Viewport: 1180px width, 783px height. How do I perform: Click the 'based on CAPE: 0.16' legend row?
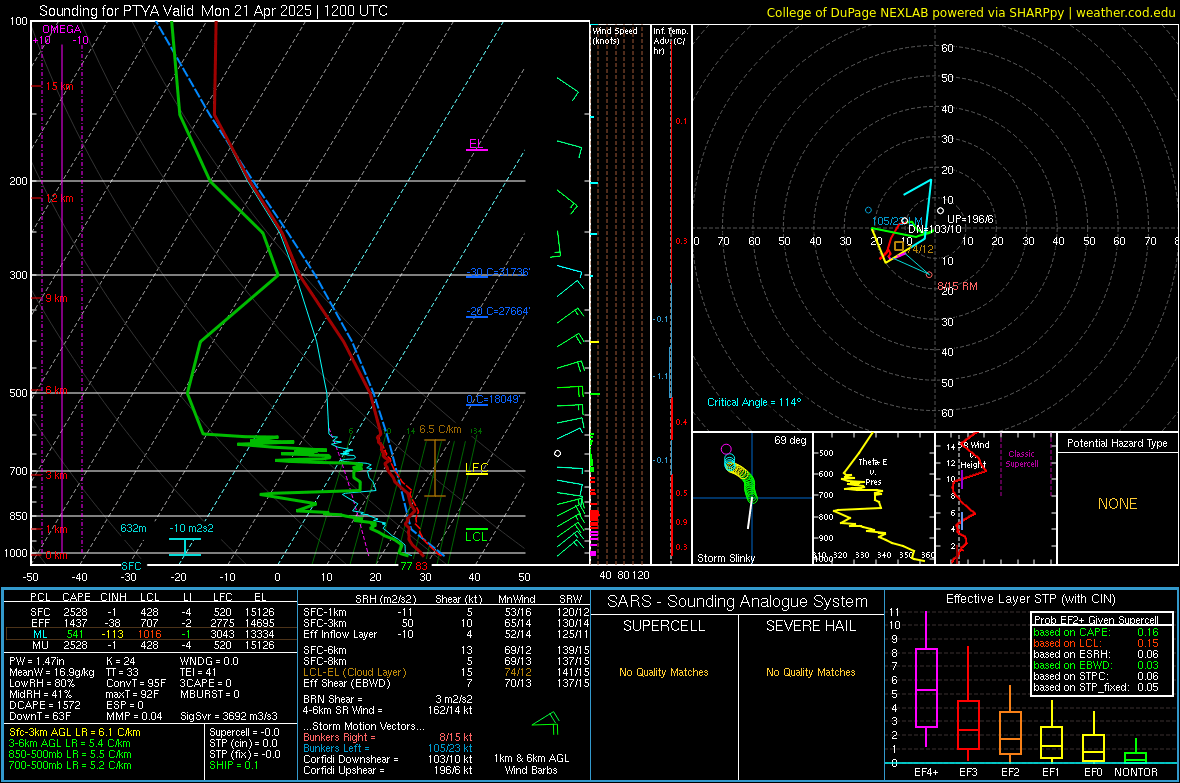[x=1096, y=632]
